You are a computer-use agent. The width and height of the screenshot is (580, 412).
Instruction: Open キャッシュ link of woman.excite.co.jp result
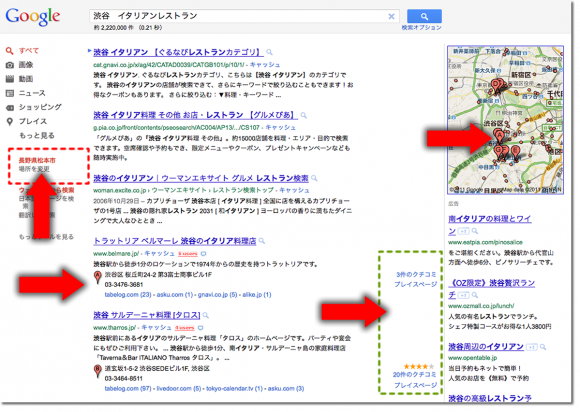294,190
